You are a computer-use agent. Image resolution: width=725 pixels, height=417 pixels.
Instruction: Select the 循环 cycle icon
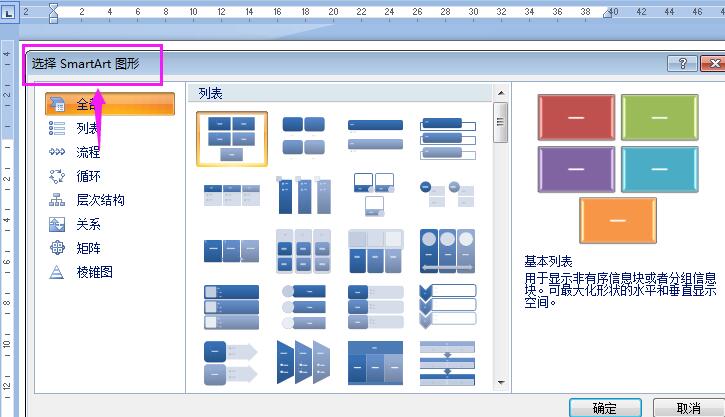click(x=57, y=176)
